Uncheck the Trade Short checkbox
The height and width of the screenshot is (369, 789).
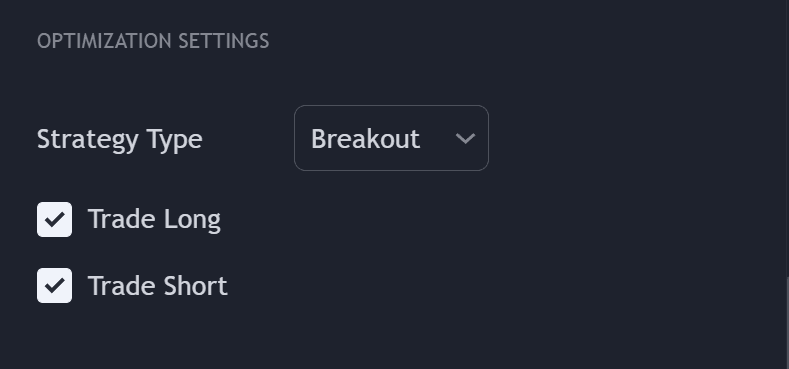pos(54,285)
